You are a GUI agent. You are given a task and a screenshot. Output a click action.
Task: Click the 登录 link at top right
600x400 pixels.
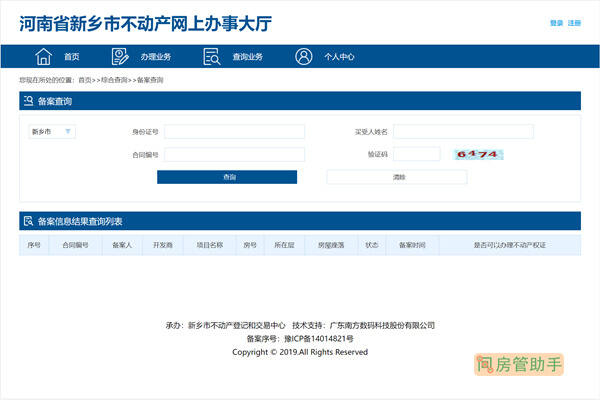[x=556, y=23]
